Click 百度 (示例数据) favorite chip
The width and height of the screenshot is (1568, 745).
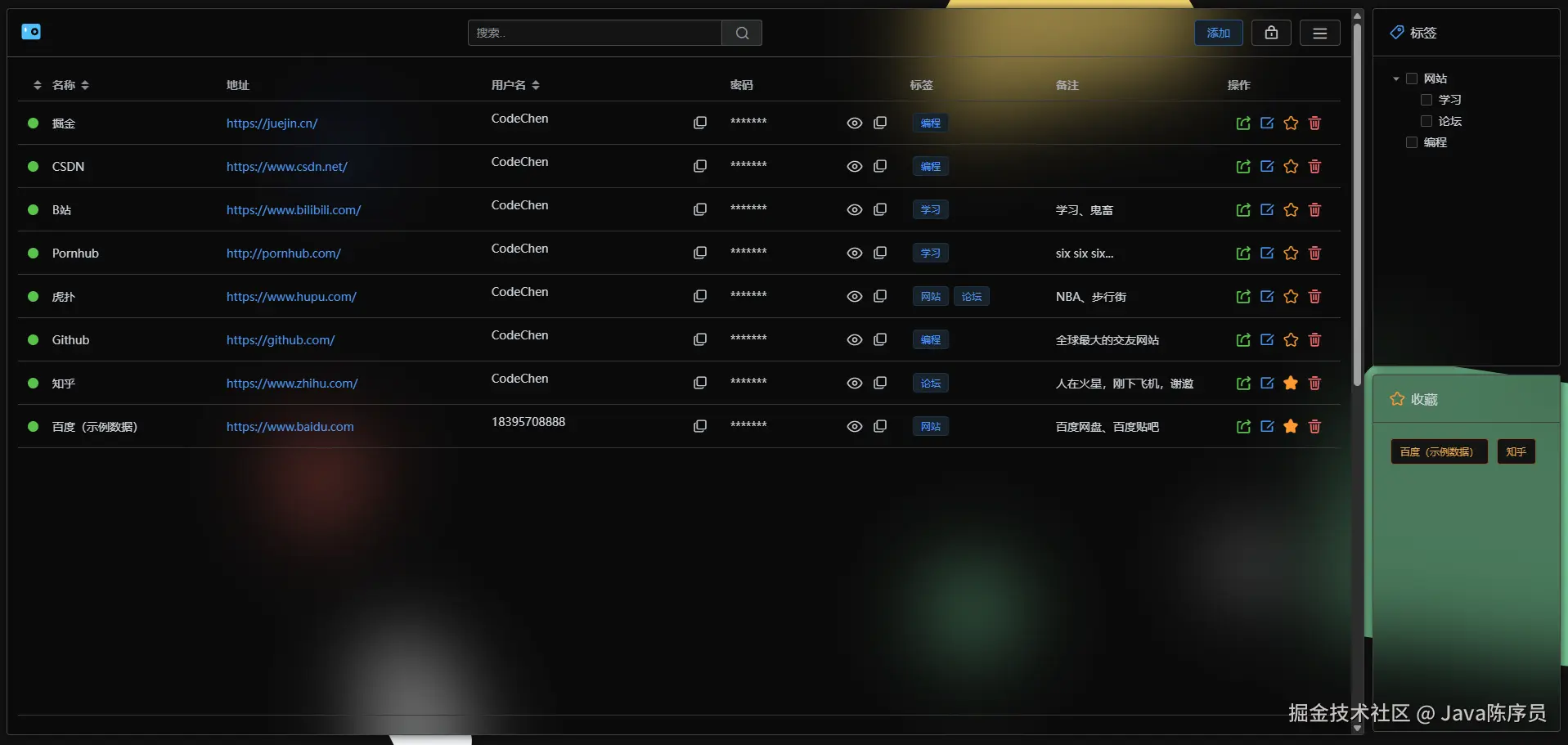point(1440,451)
